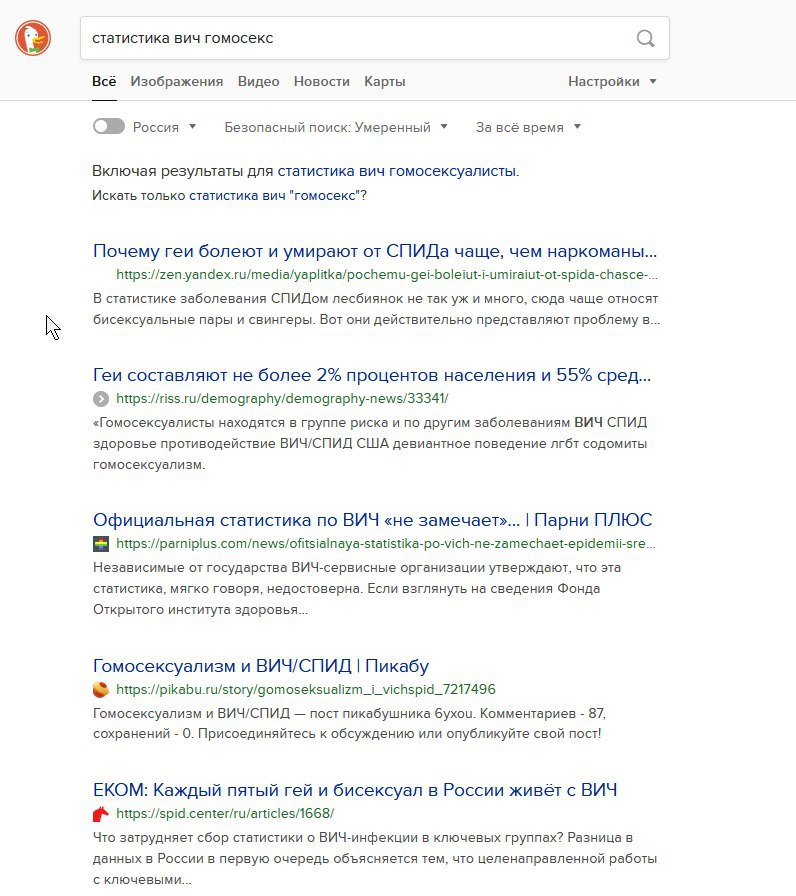
Task: Open result Официальная статистика по ВИЧ
Action: tap(373, 520)
